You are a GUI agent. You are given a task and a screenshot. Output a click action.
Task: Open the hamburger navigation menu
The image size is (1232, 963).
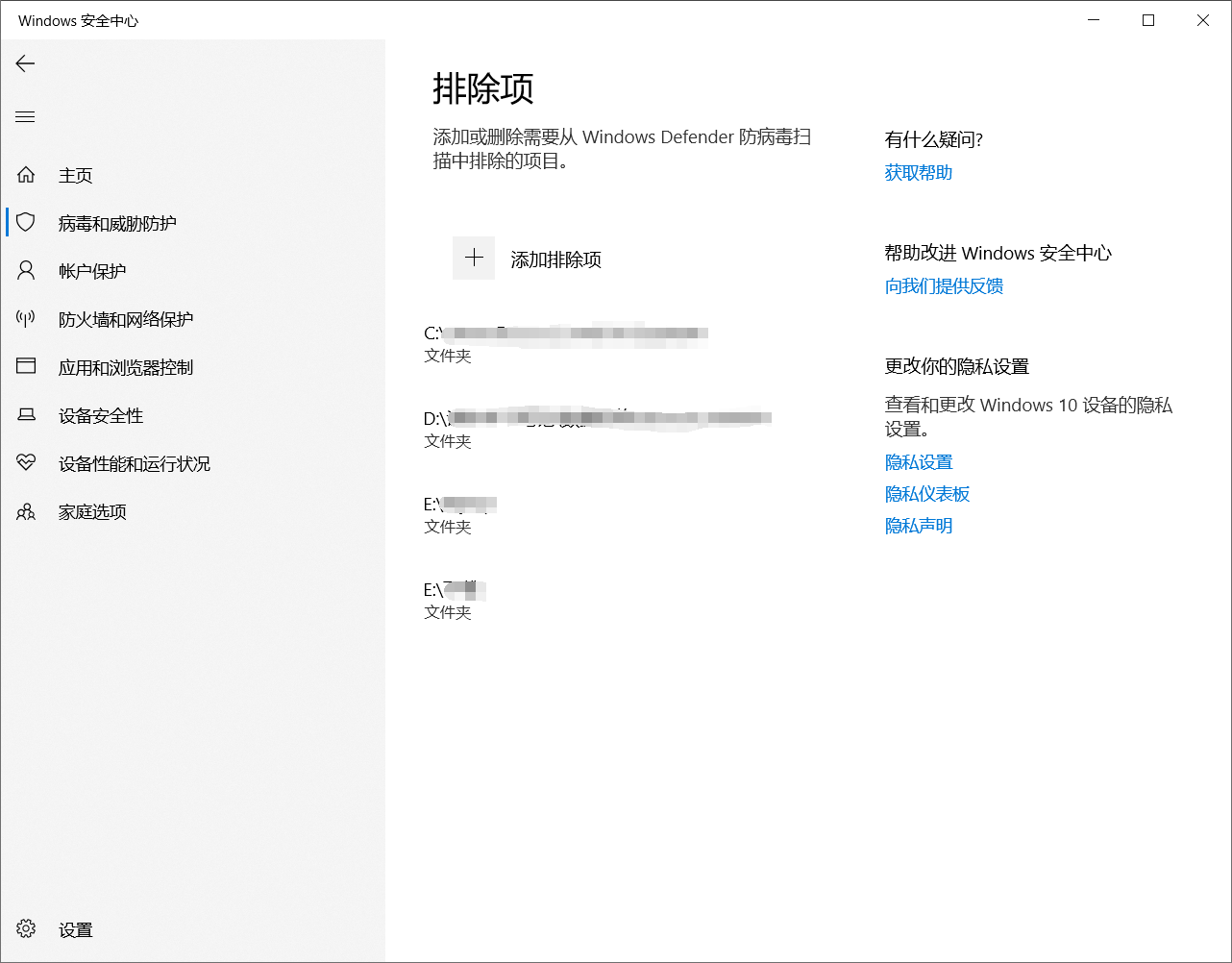coord(25,117)
